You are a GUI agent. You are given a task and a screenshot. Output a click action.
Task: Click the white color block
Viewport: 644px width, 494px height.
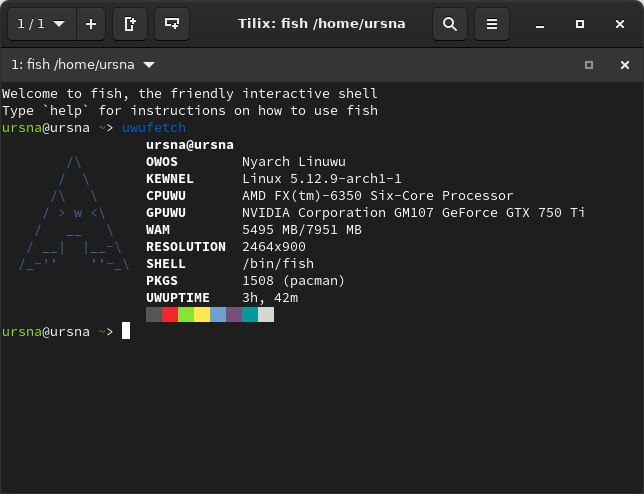(x=266, y=315)
